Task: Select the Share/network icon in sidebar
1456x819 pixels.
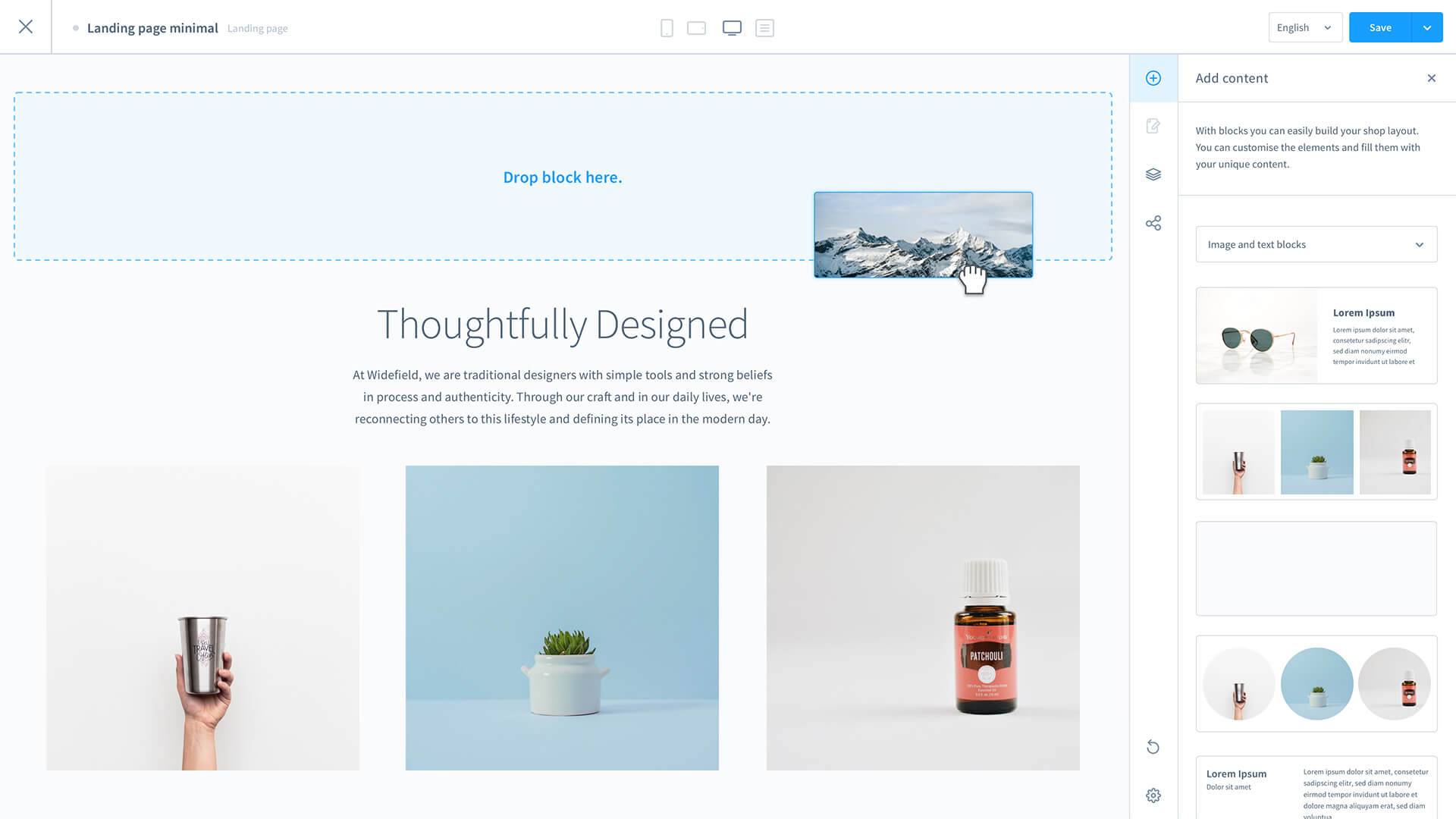Action: point(1153,222)
